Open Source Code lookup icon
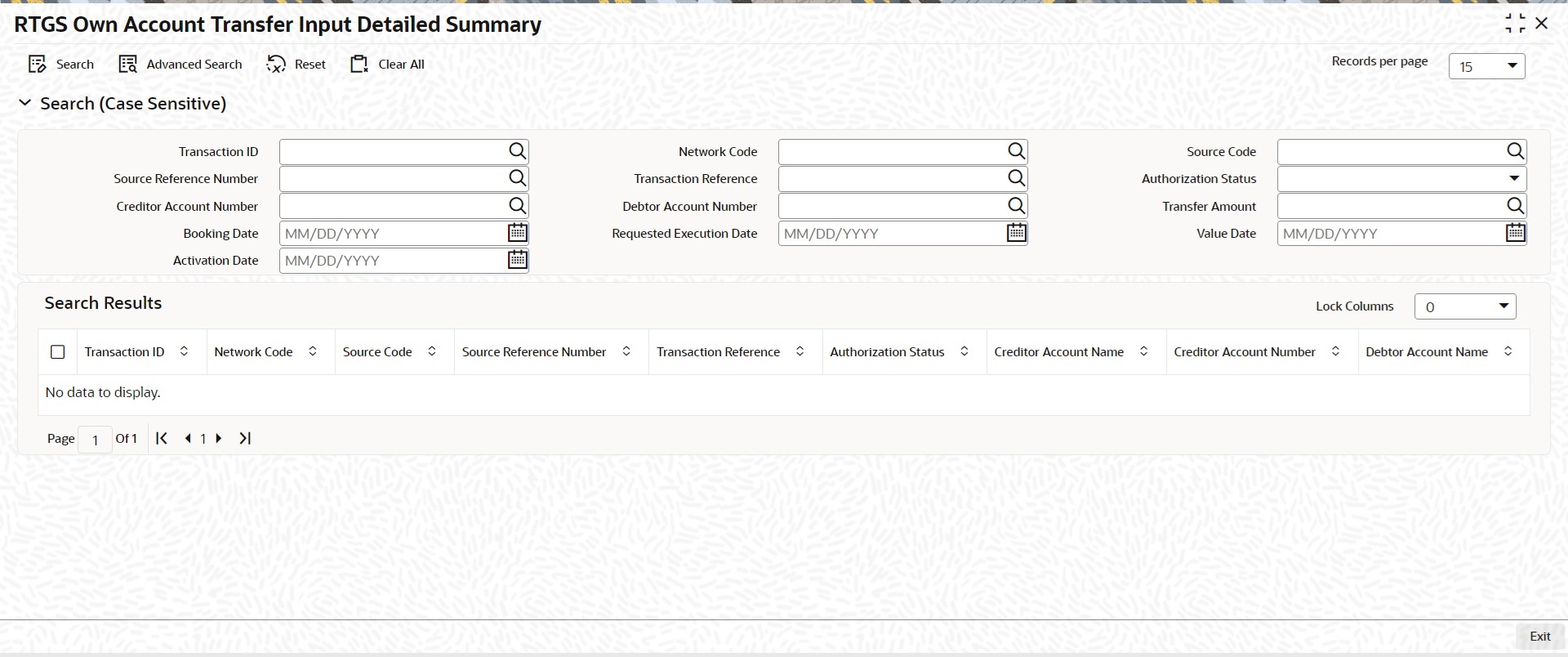Screen dimensions: 1568x657 (x=1516, y=151)
